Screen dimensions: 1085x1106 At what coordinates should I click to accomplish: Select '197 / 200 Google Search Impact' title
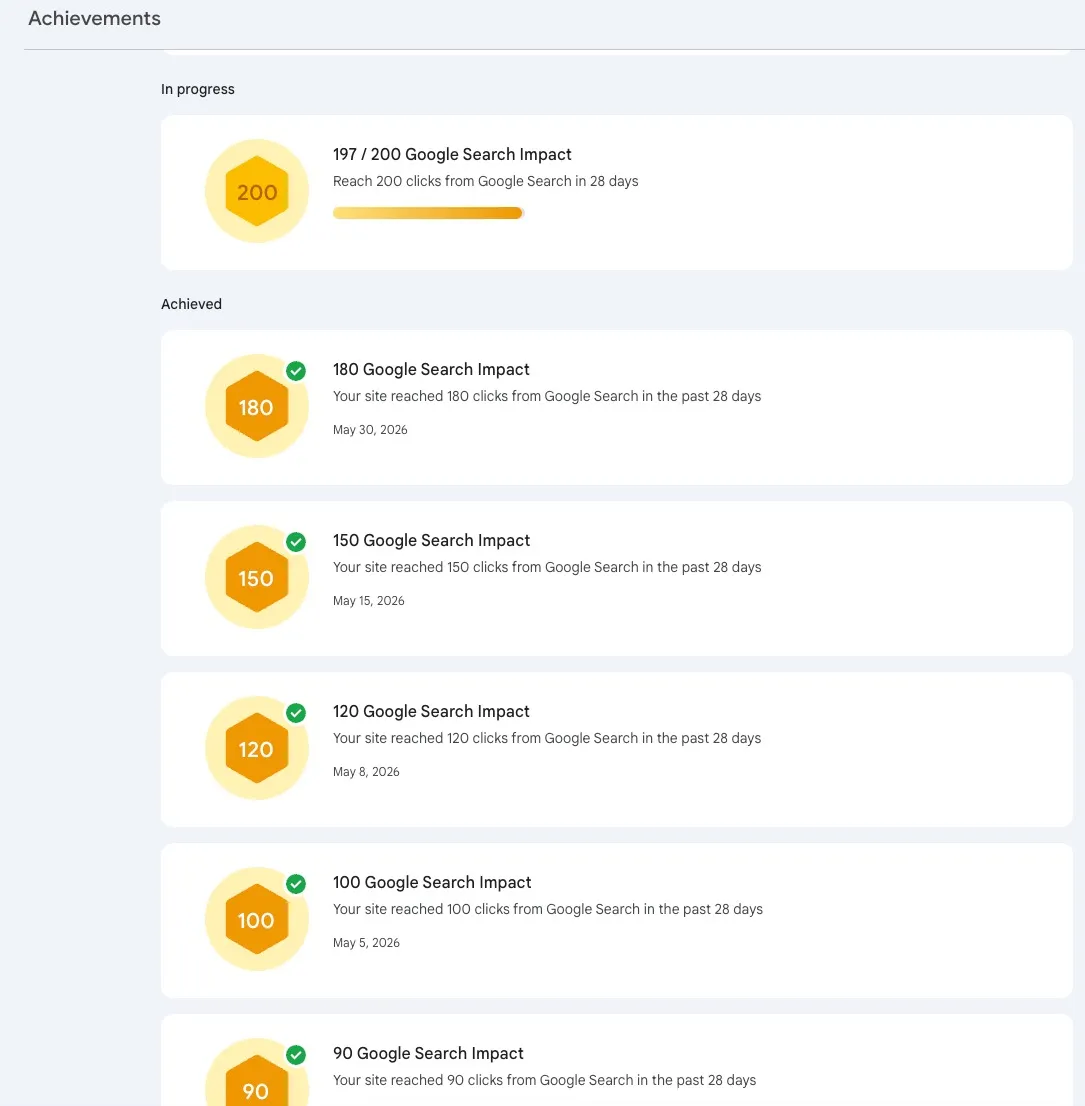tap(452, 154)
